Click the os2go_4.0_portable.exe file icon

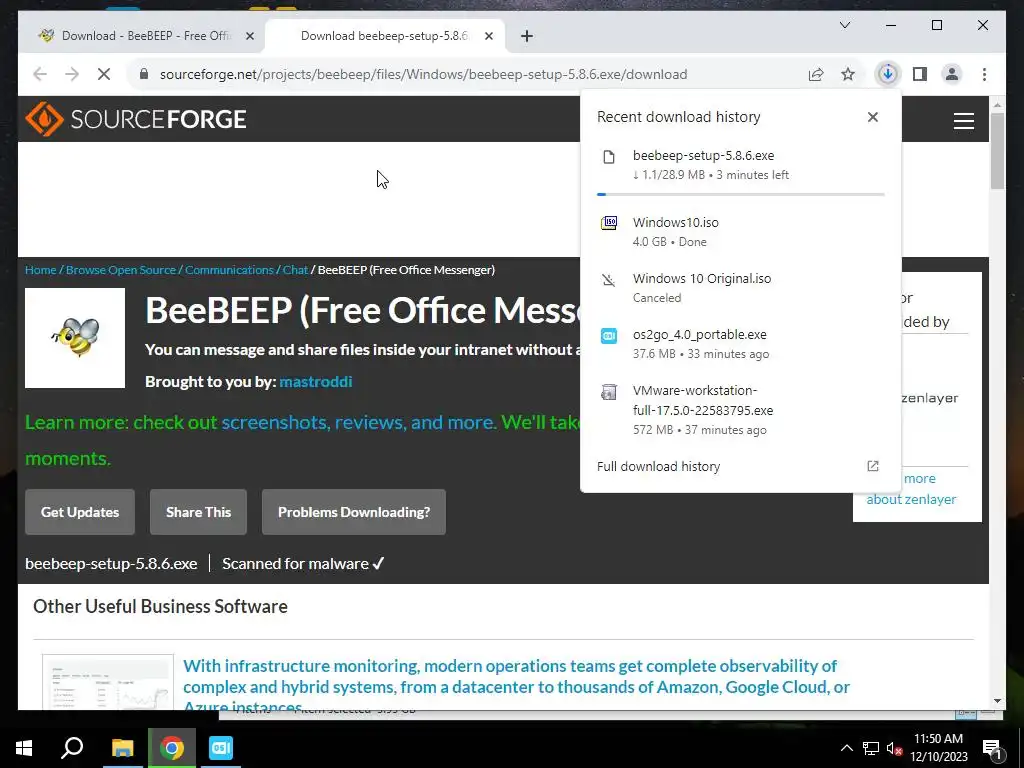click(609, 335)
